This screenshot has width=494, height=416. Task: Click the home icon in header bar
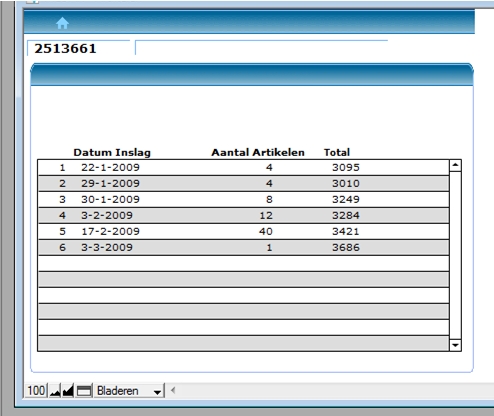pyautogui.click(x=62, y=23)
